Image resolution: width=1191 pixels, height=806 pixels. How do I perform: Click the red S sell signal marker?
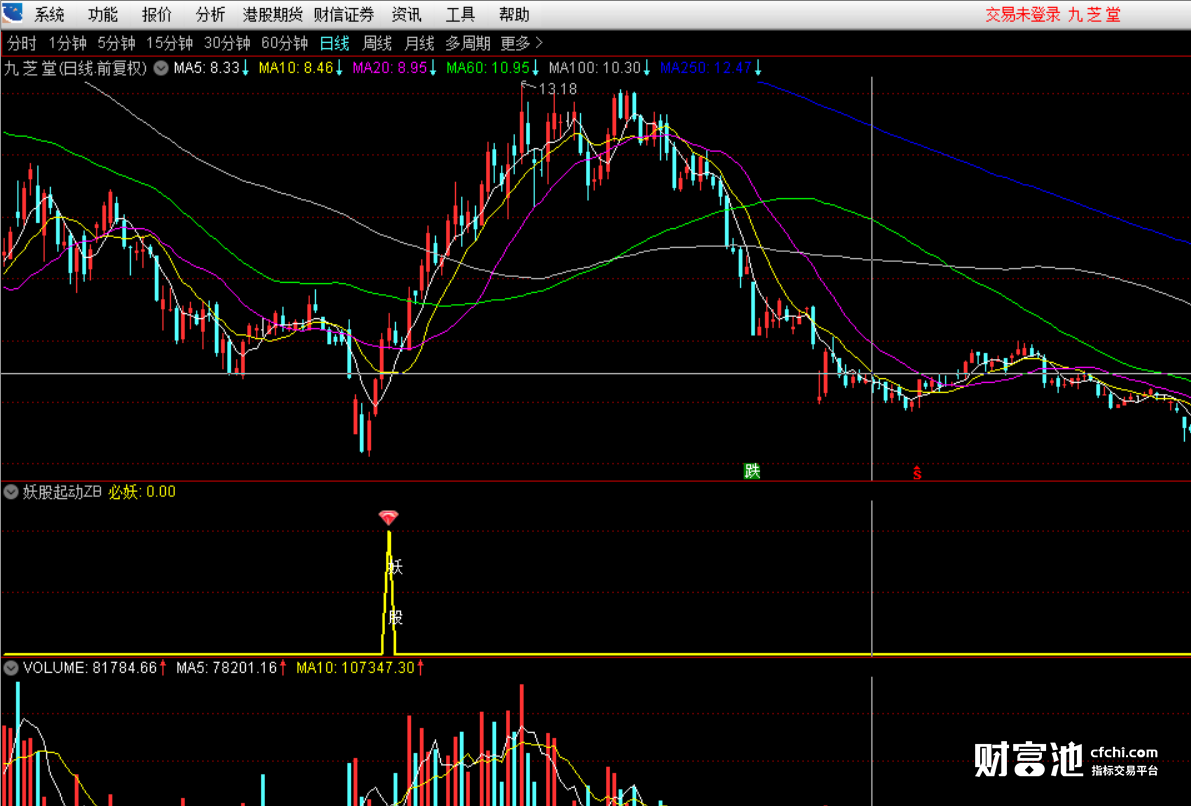(918, 473)
